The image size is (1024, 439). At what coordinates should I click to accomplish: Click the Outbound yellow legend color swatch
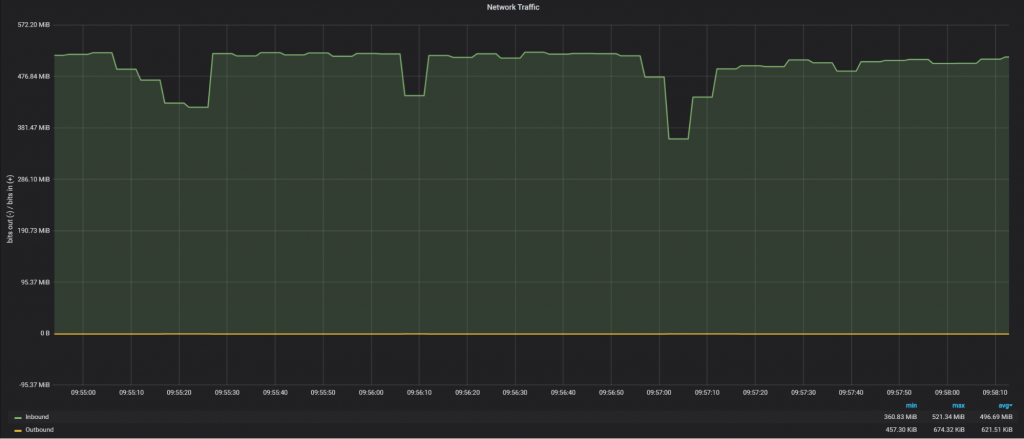point(18,430)
